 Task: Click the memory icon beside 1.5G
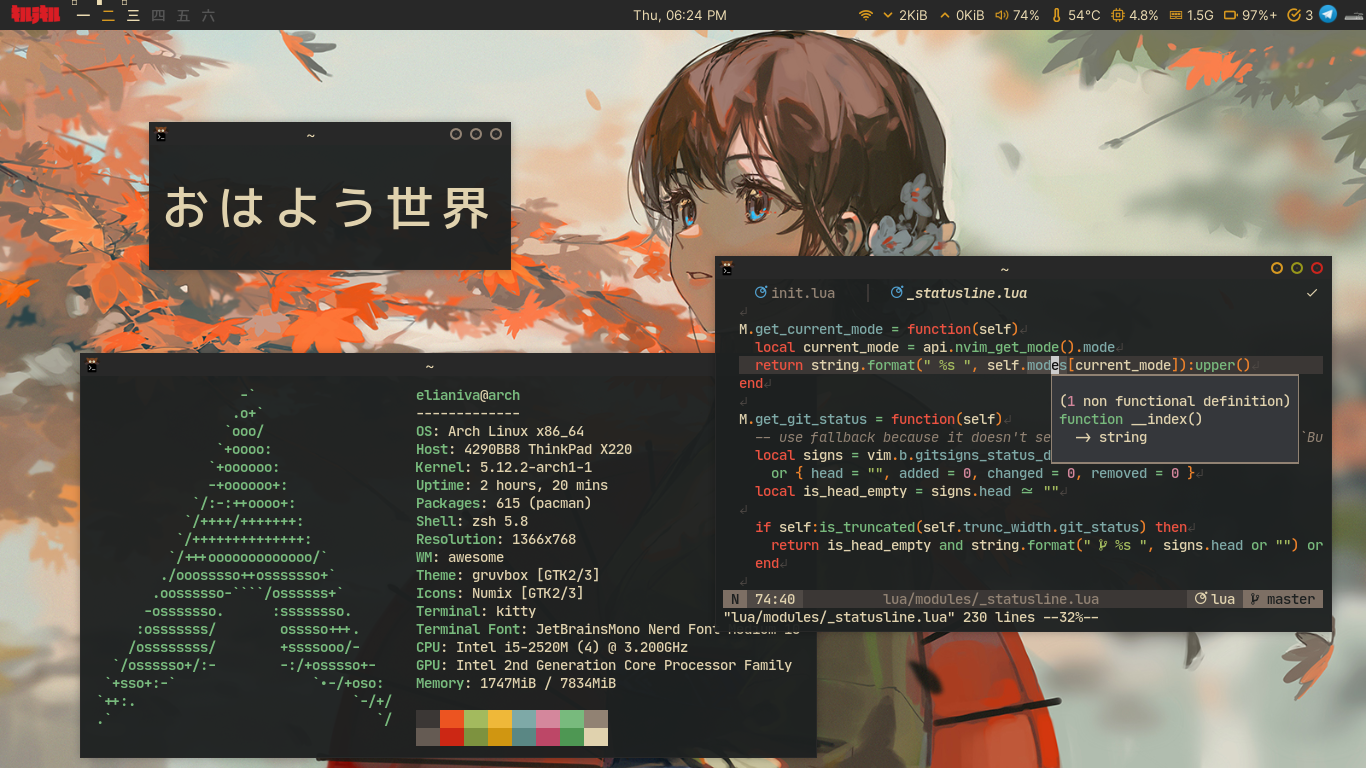(x=1176, y=15)
